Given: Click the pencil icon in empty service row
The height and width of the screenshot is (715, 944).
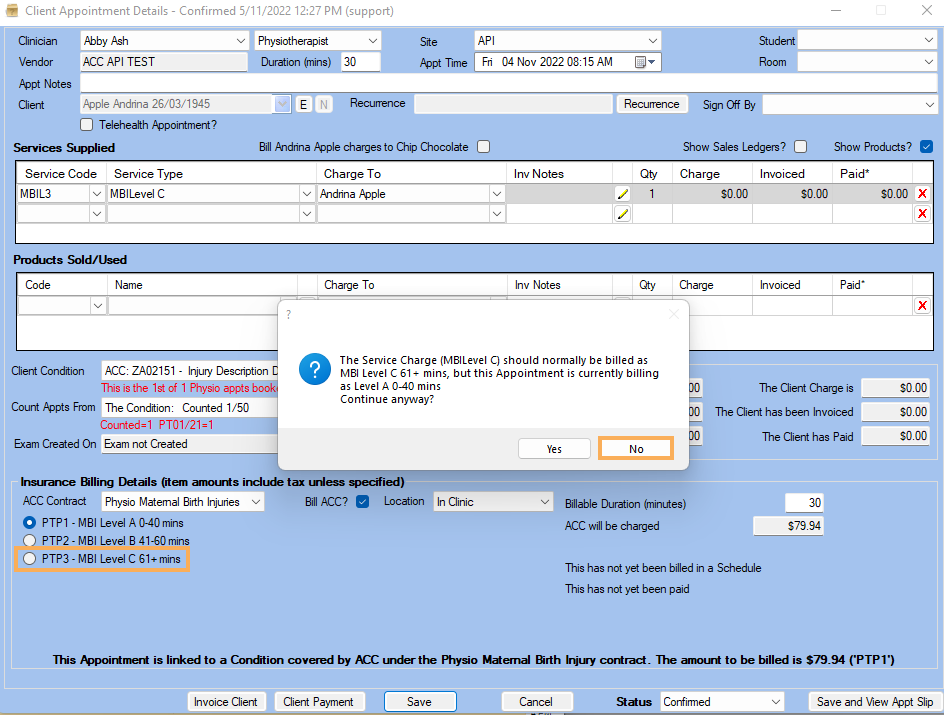Looking at the screenshot, I should [x=622, y=214].
